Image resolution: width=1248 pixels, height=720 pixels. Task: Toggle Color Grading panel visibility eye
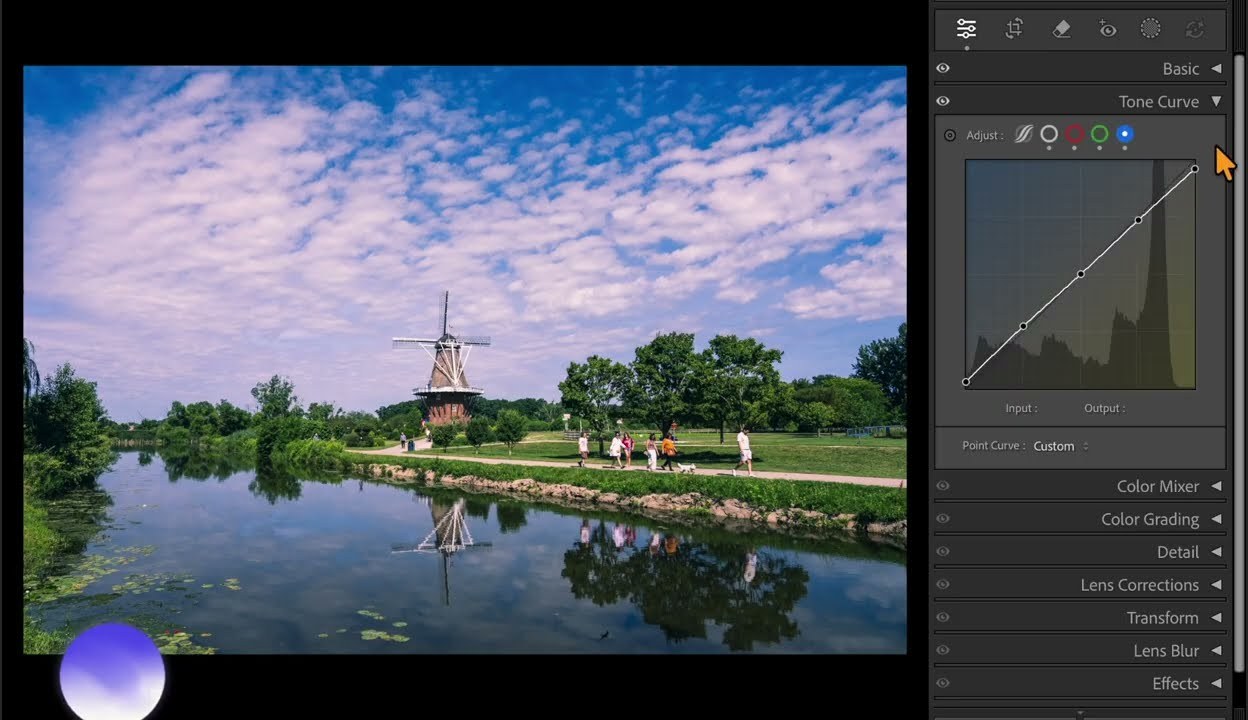click(943, 519)
